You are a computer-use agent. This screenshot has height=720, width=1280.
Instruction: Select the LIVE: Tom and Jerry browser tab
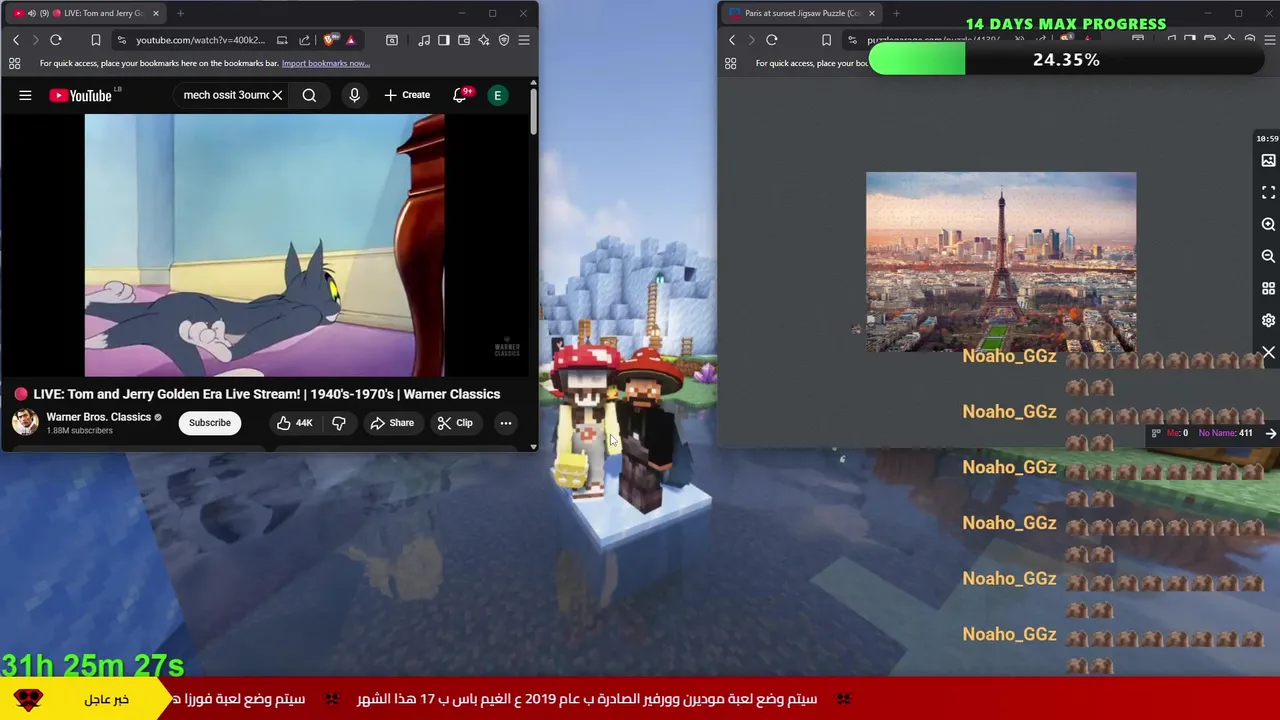click(88, 13)
